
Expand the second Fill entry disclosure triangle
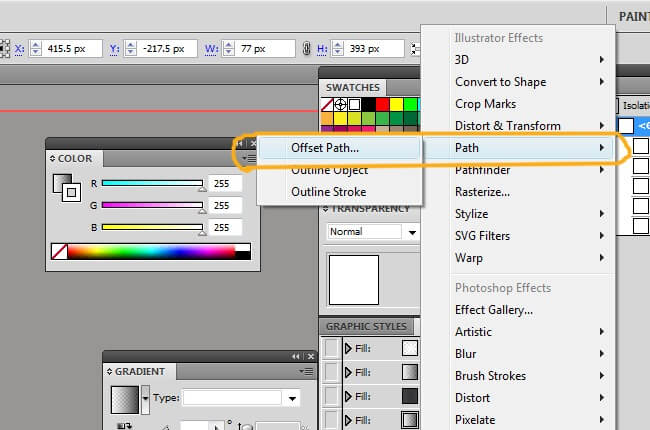coord(349,372)
